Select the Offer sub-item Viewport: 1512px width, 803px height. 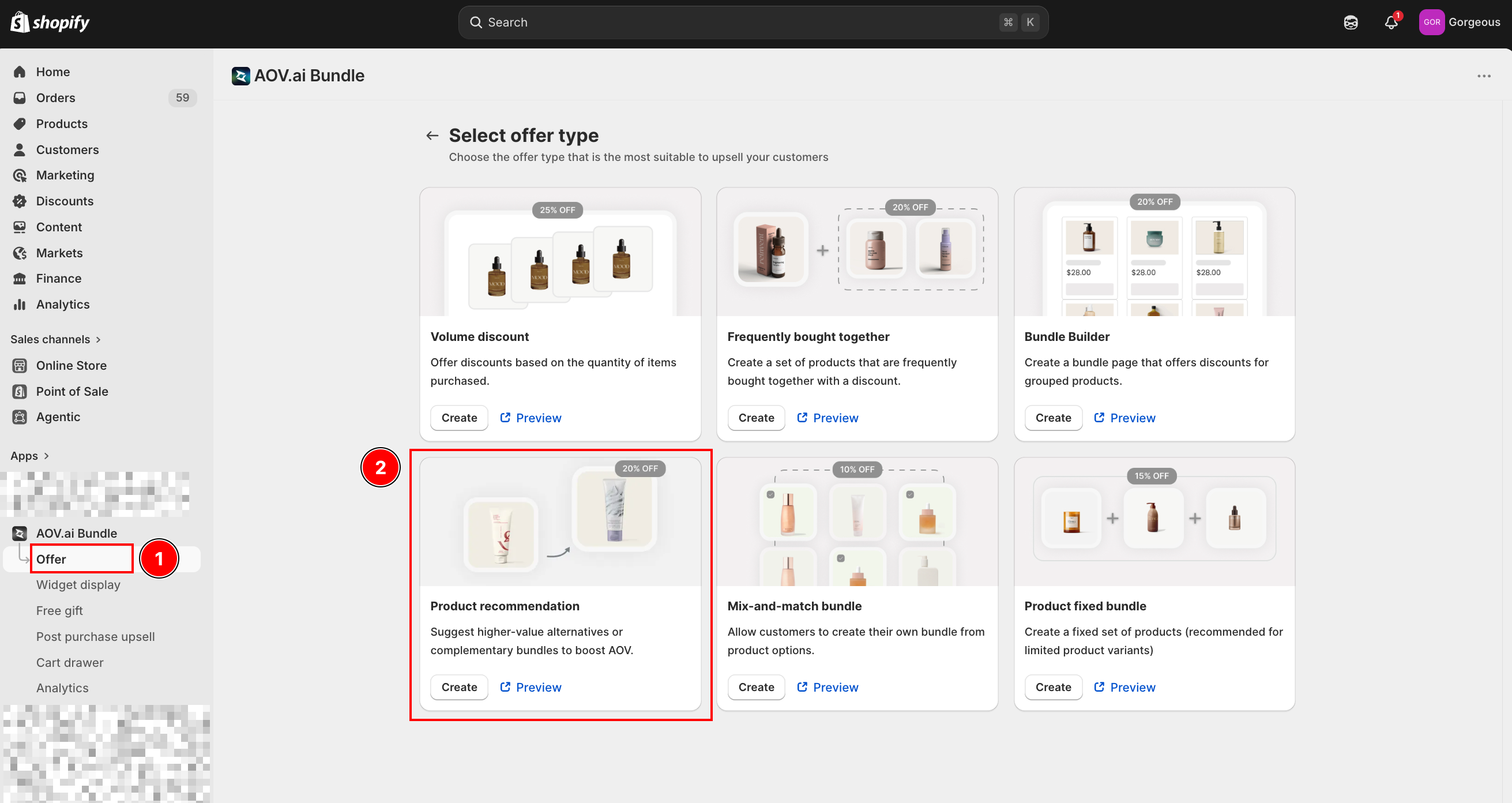point(51,559)
